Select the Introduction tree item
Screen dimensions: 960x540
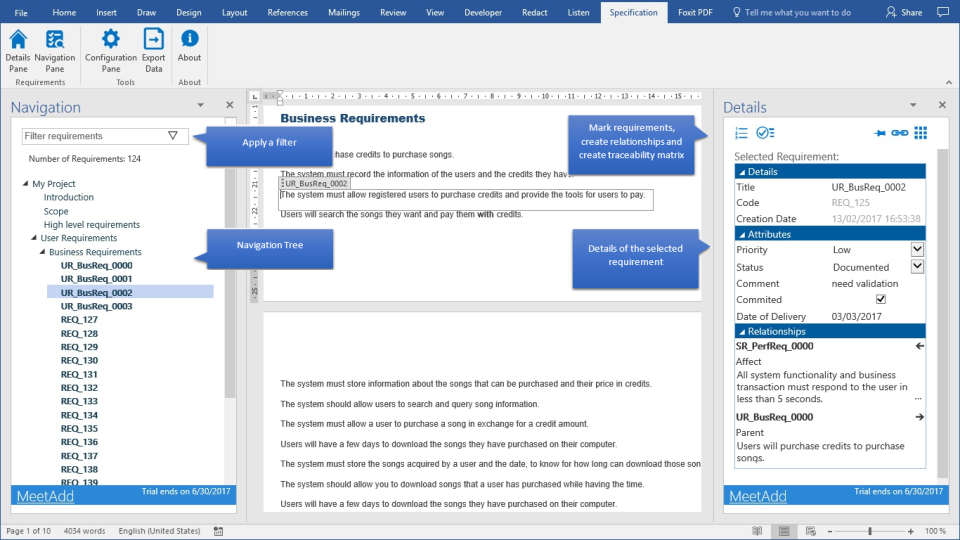coord(69,197)
